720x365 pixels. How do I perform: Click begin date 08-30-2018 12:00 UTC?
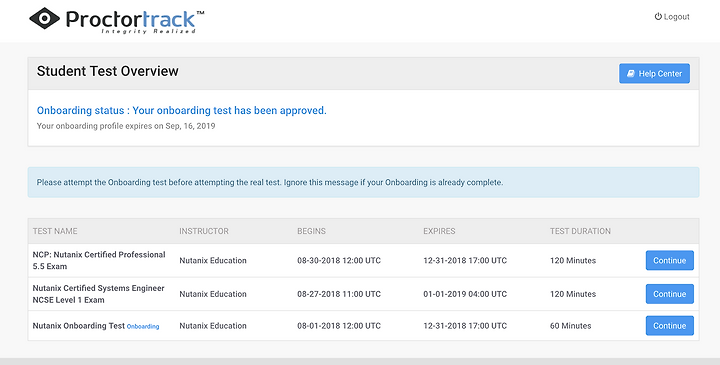339,260
